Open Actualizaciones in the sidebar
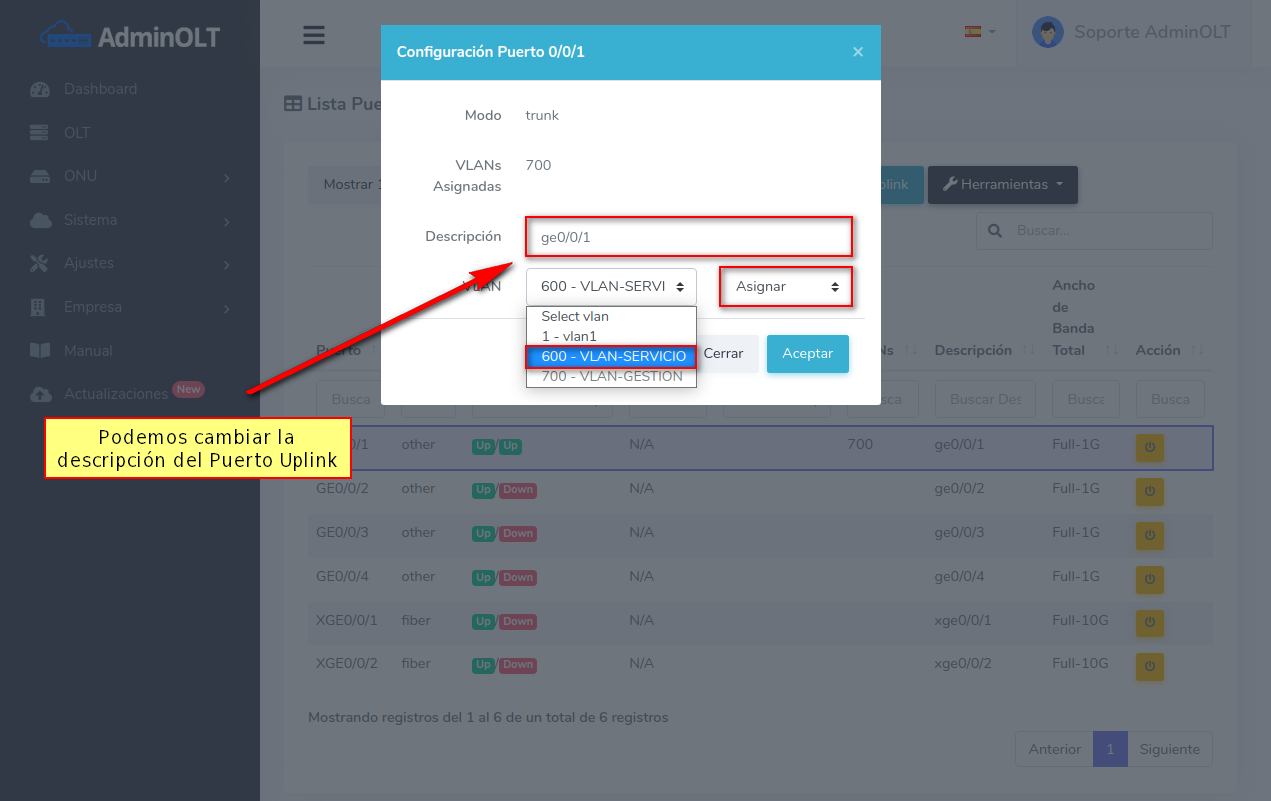 (115, 394)
